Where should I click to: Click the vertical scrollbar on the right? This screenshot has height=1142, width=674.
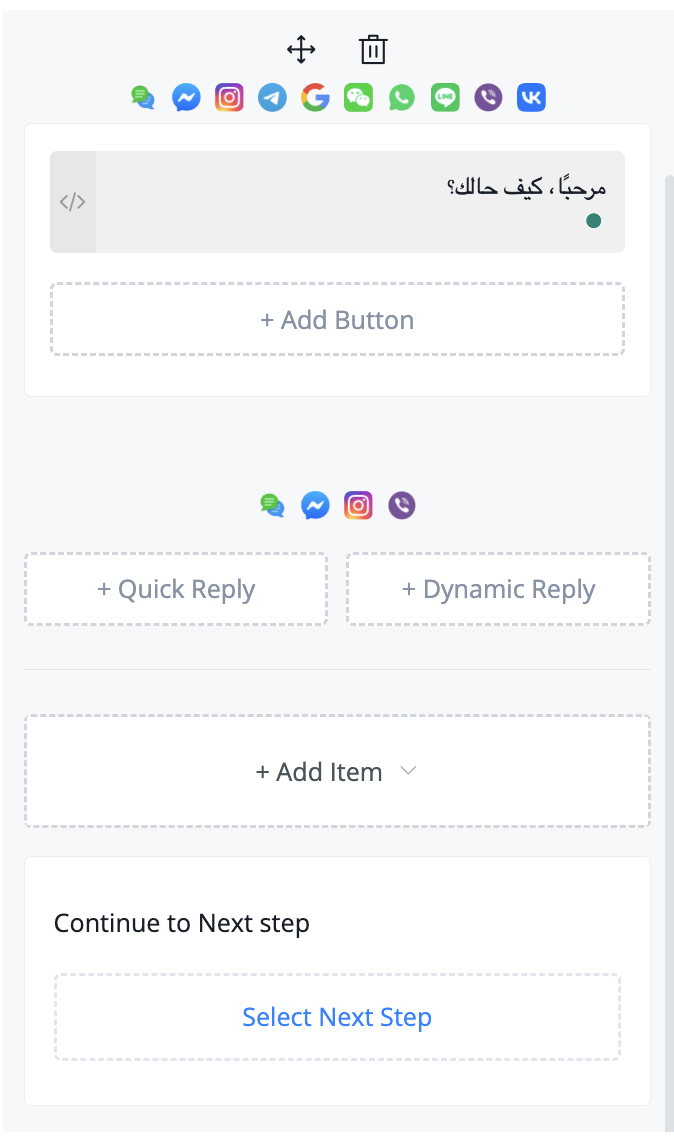668,600
